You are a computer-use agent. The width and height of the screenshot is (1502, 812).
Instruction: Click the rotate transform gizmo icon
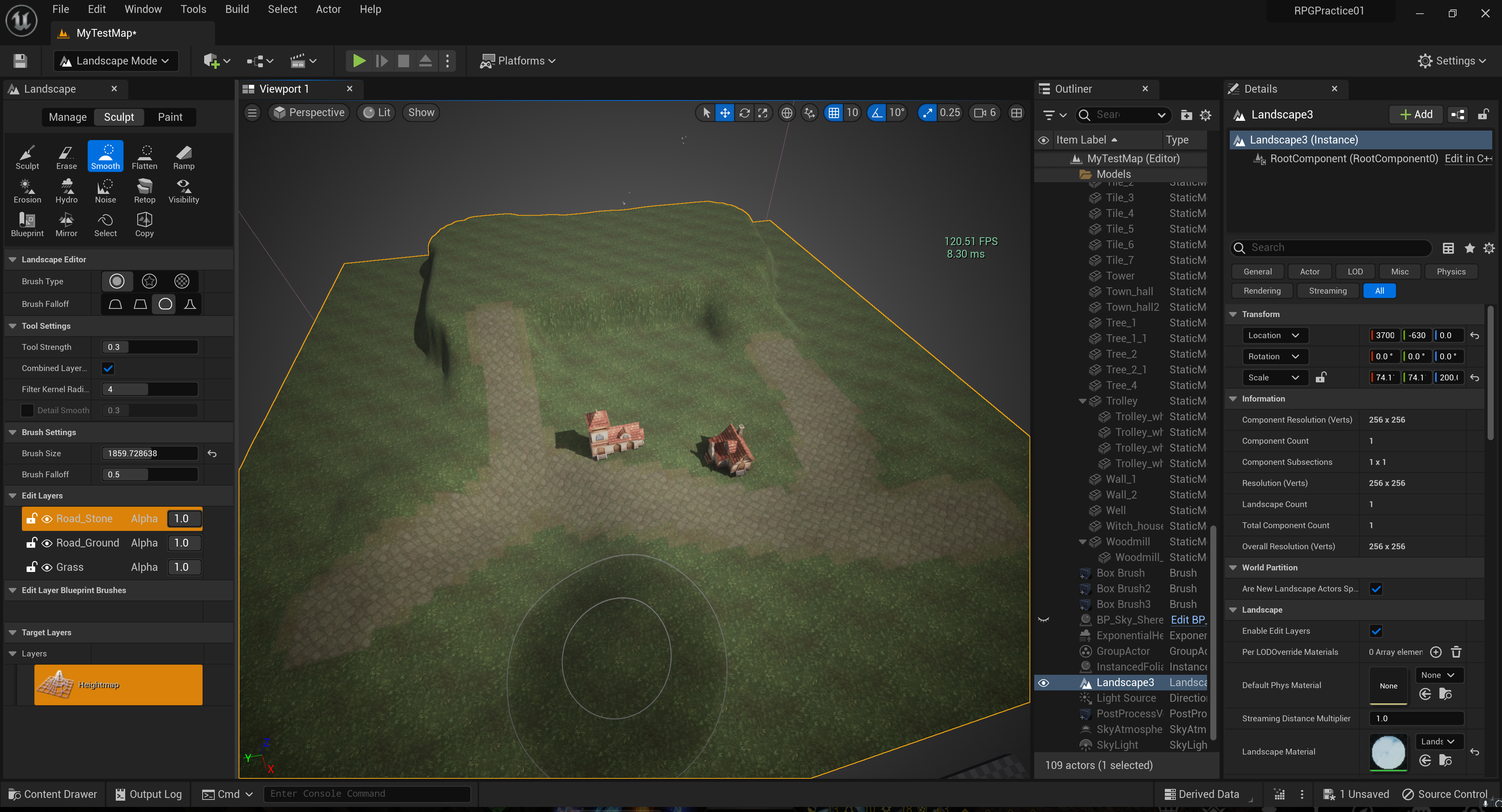click(744, 113)
